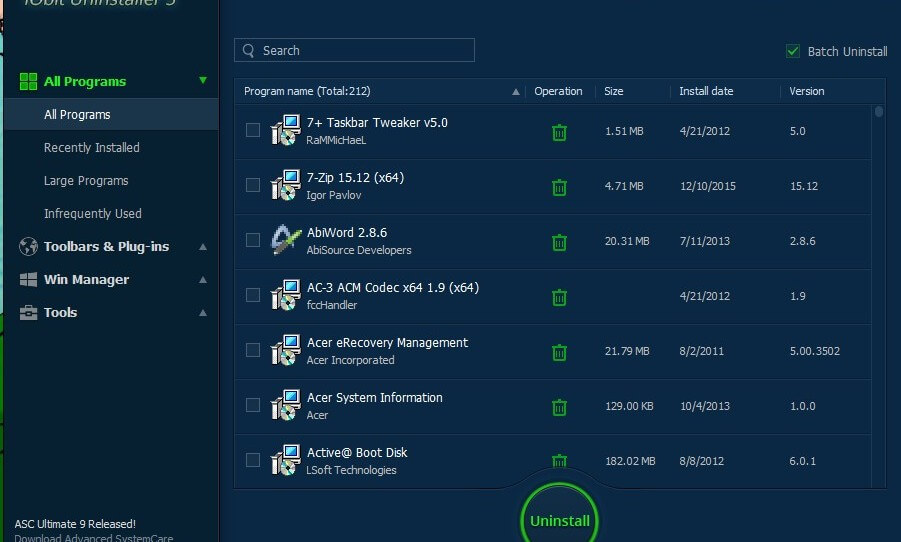Click the 129.00 KB size value
This screenshot has height=542, width=901.
[x=629, y=406]
